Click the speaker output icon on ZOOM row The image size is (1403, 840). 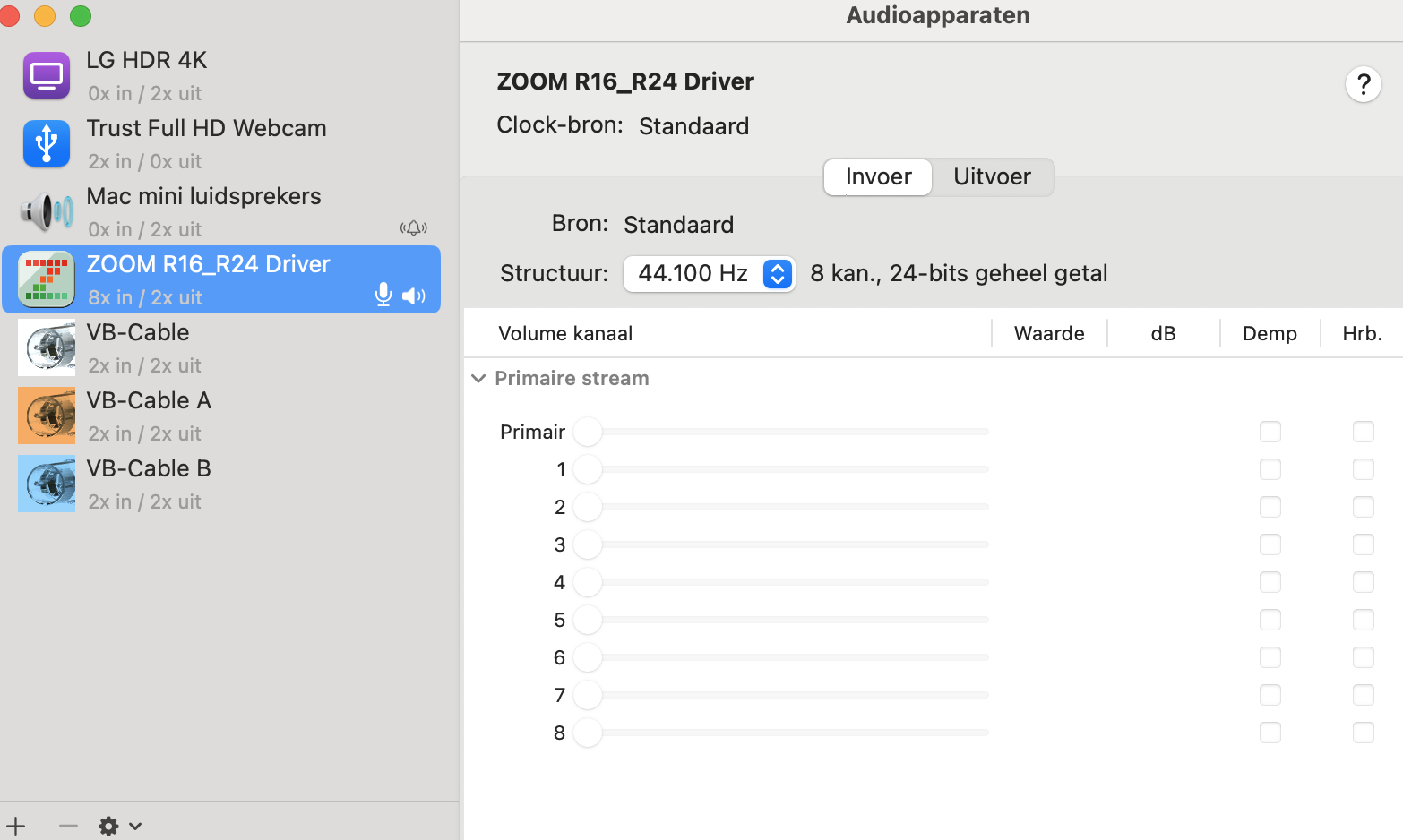pos(414,296)
